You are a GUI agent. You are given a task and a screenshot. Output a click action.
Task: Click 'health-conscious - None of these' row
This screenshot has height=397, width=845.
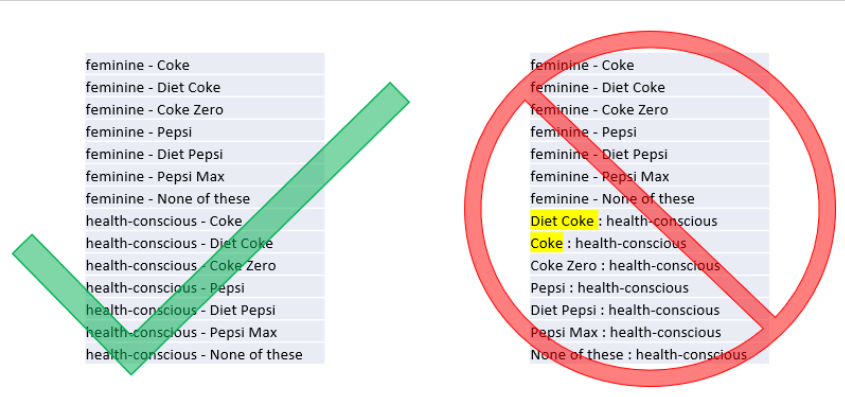point(205,354)
